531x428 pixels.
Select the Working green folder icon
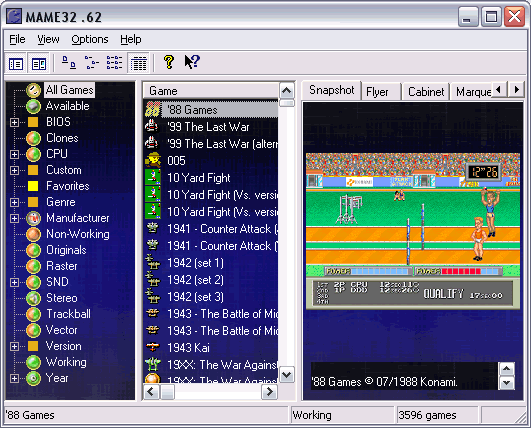[33, 362]
